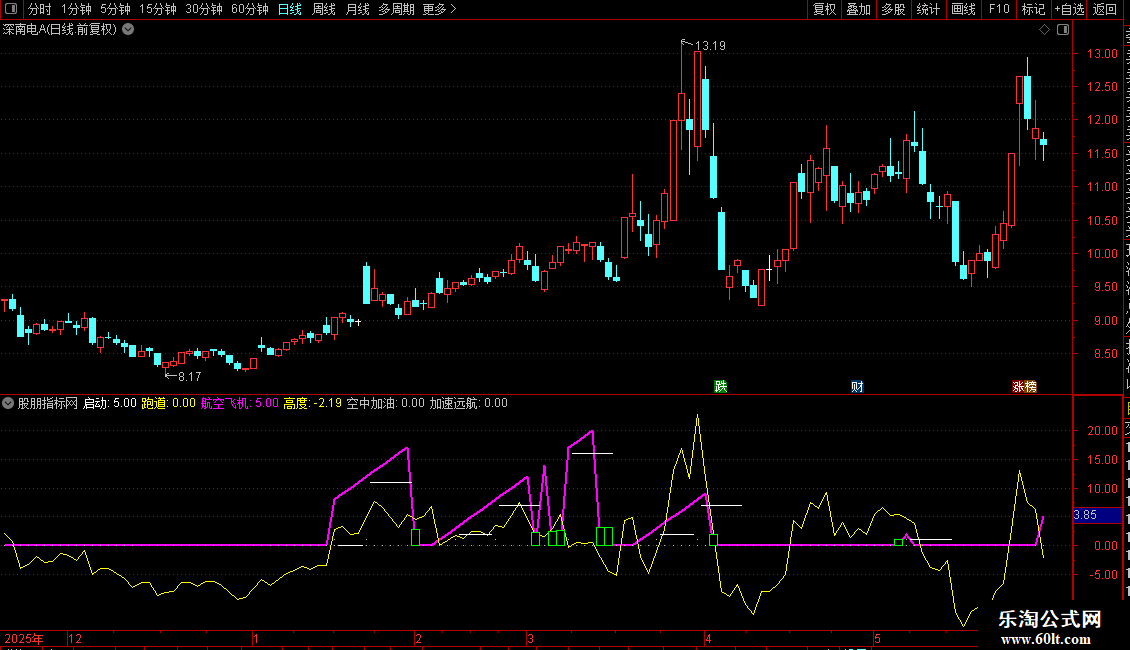Click the 复权 button
The width and height of the screenshot is (1130, 650).
click(824, 9)
